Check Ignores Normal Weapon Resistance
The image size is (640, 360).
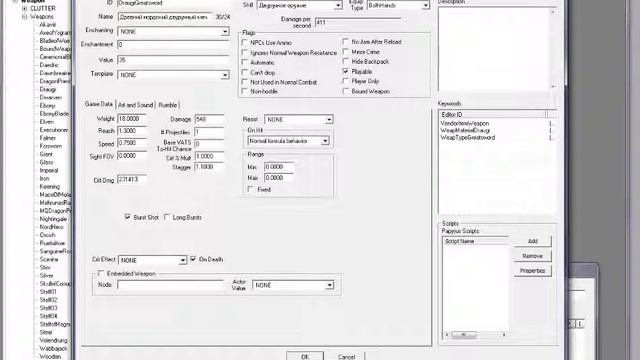[245, 53]
